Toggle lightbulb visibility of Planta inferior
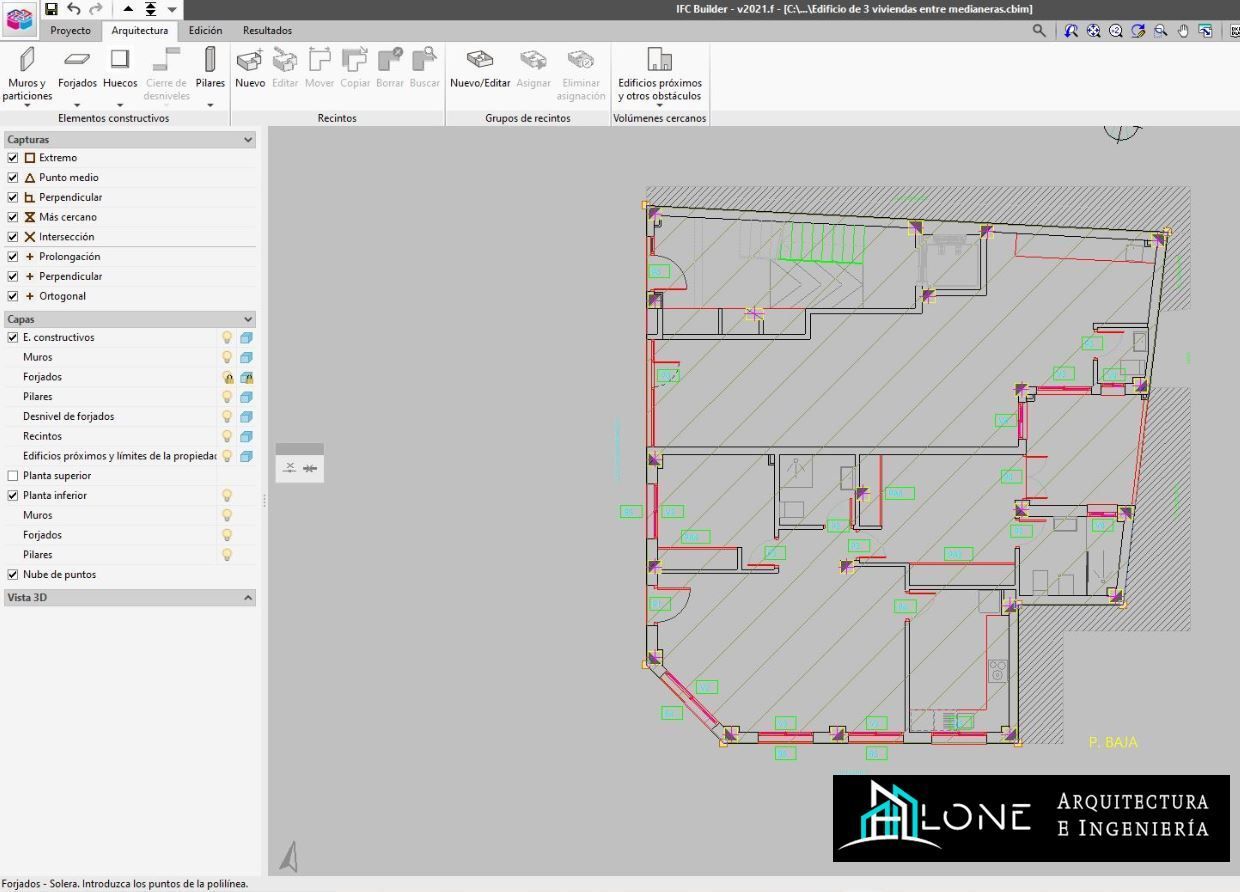The image size is (1240, 892). click(x=227, y=495)
